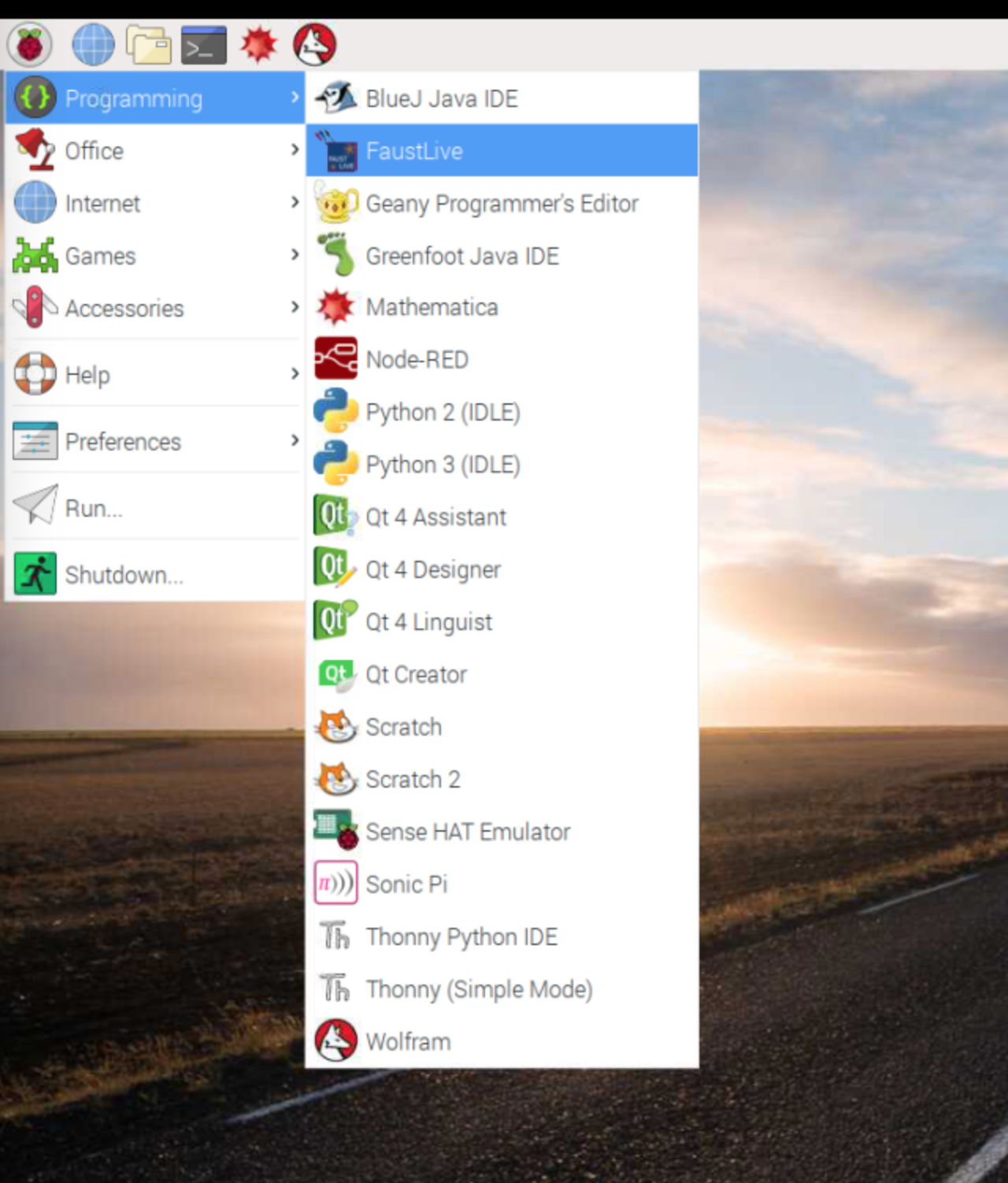The width and height of the screenshot is (1008, 1183).
Task: Open Geany Programmer's Editor
Action: coord(502,203)
